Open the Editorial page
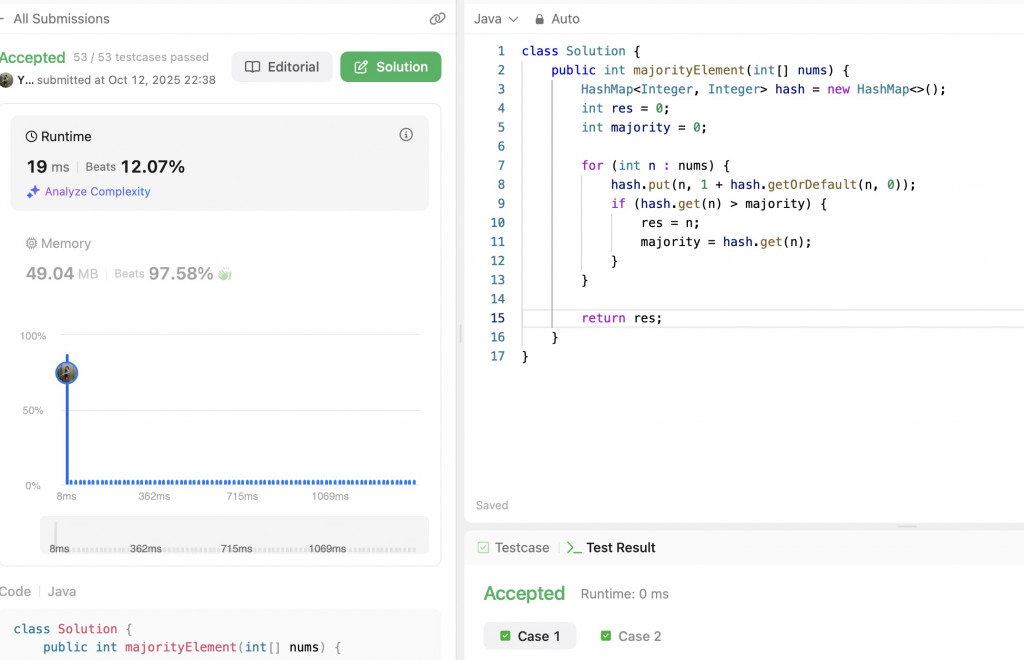The width and height of the screenshot is (1024, 660). [282, 67]
